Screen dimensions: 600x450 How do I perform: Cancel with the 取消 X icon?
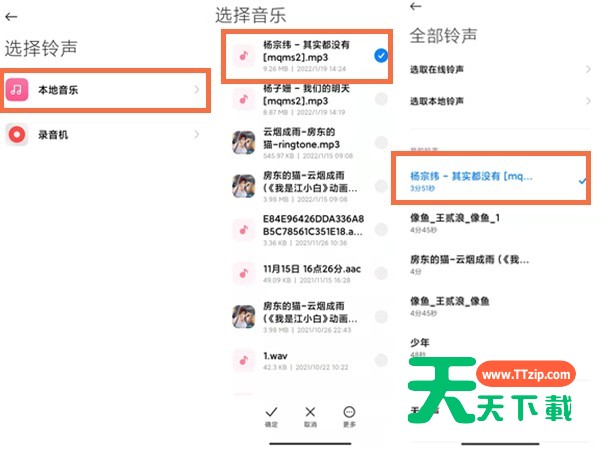310,416
